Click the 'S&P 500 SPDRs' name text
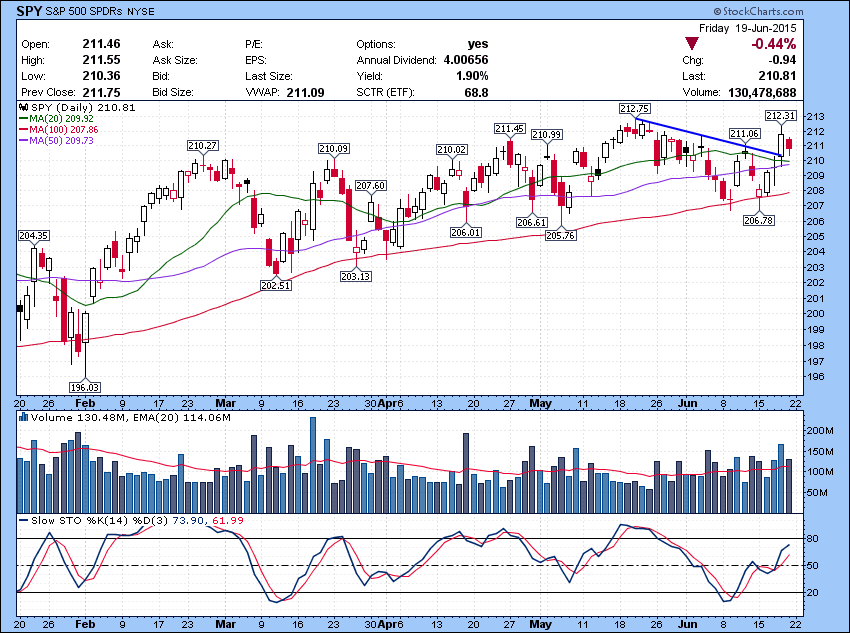 [84, 11]
